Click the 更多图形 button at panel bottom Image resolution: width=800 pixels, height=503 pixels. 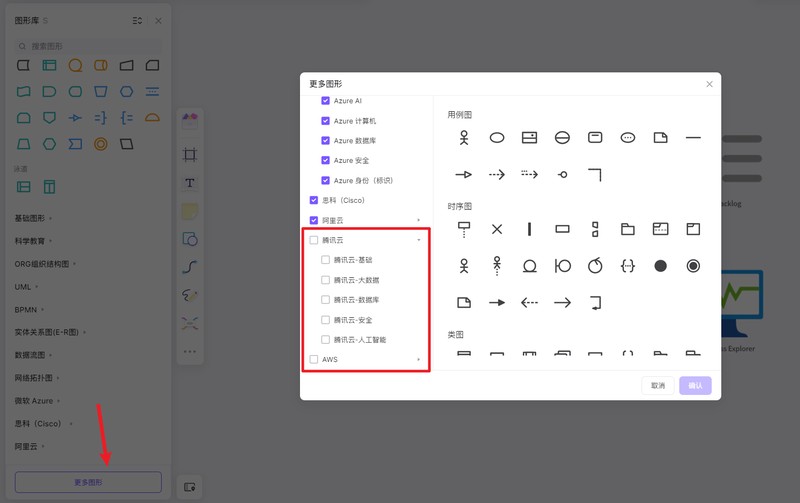pos(88,482)
